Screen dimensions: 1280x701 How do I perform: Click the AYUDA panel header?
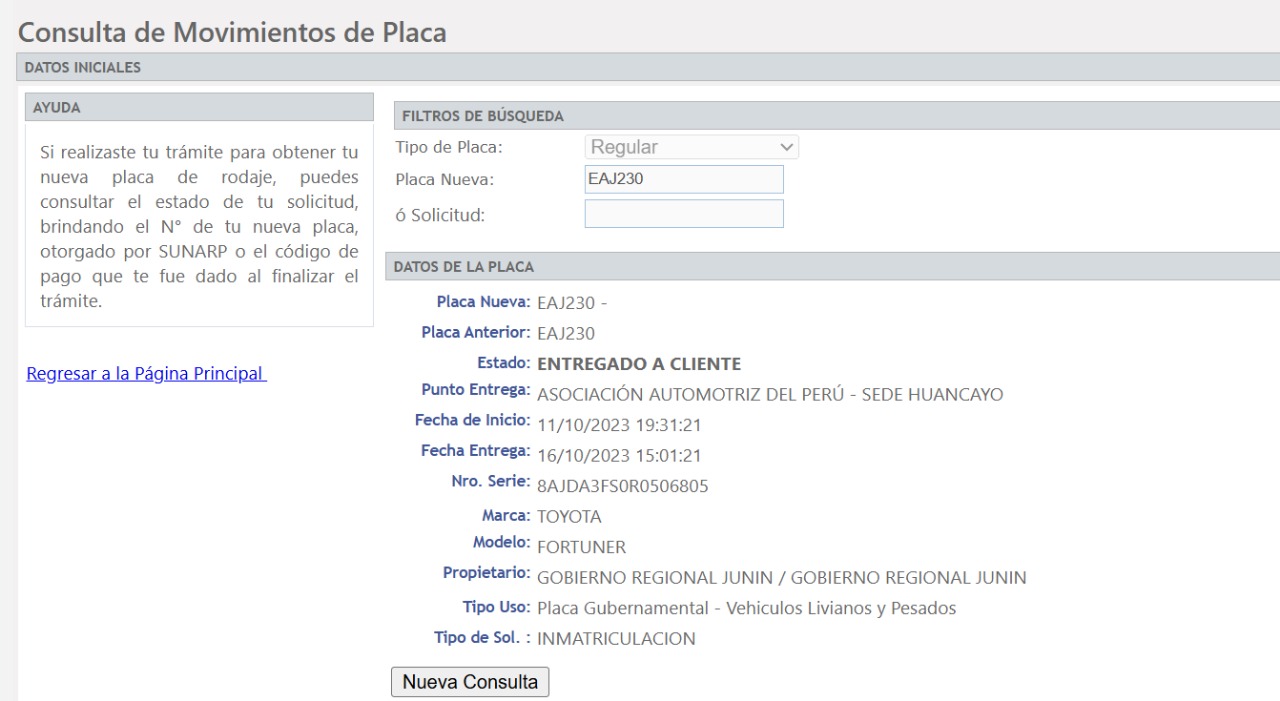57,107
